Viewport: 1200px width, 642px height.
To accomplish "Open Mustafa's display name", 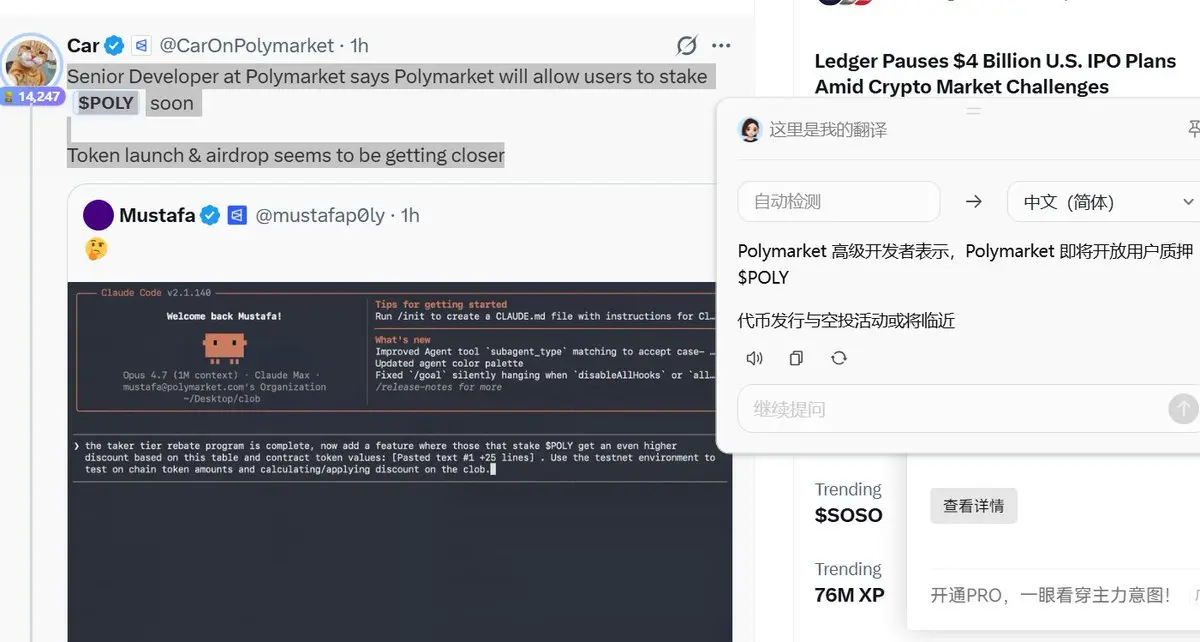I will (x=157, y=215).
